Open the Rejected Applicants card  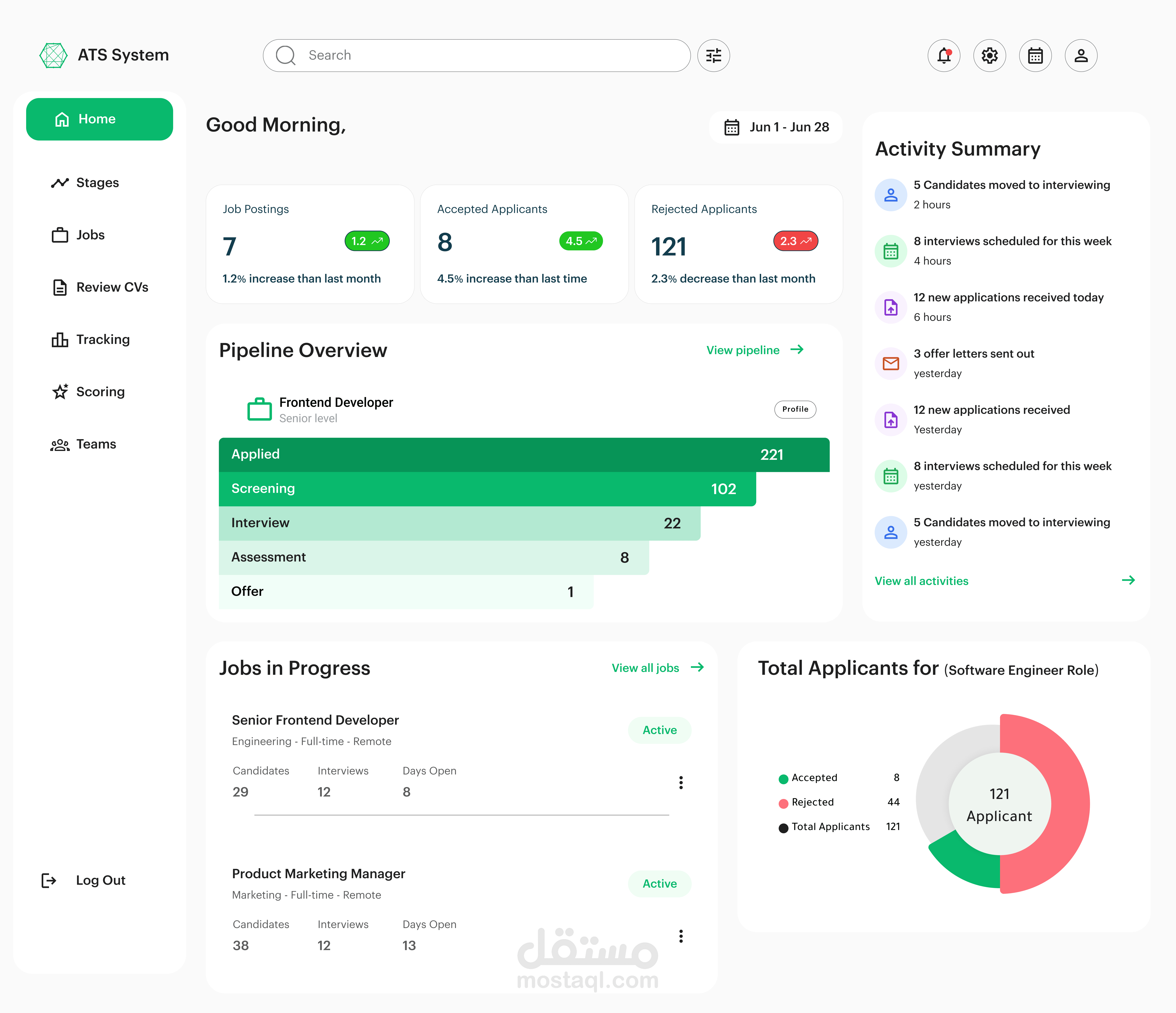[738, 244]
